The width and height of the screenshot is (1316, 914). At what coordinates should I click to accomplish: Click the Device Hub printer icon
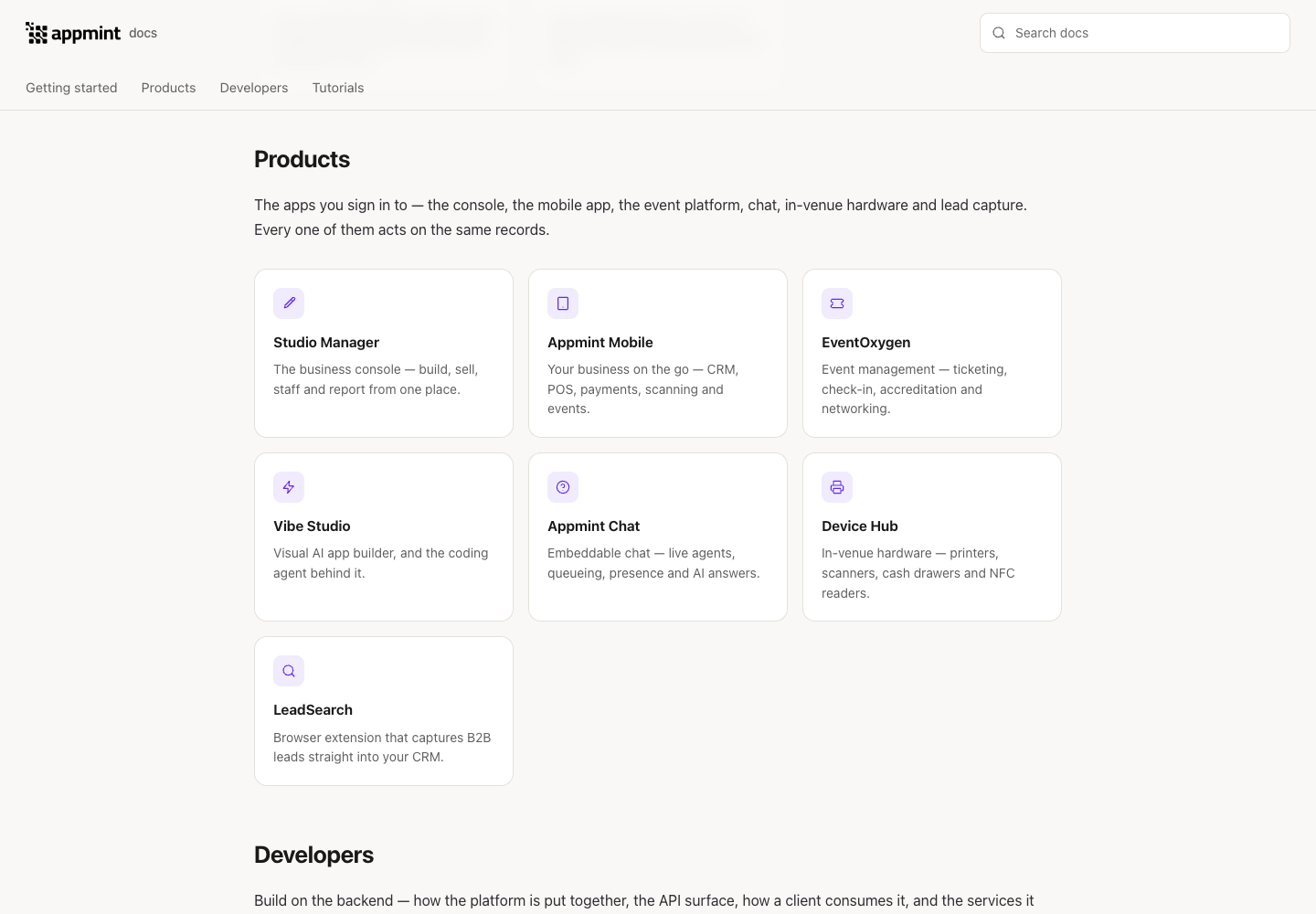837,487
